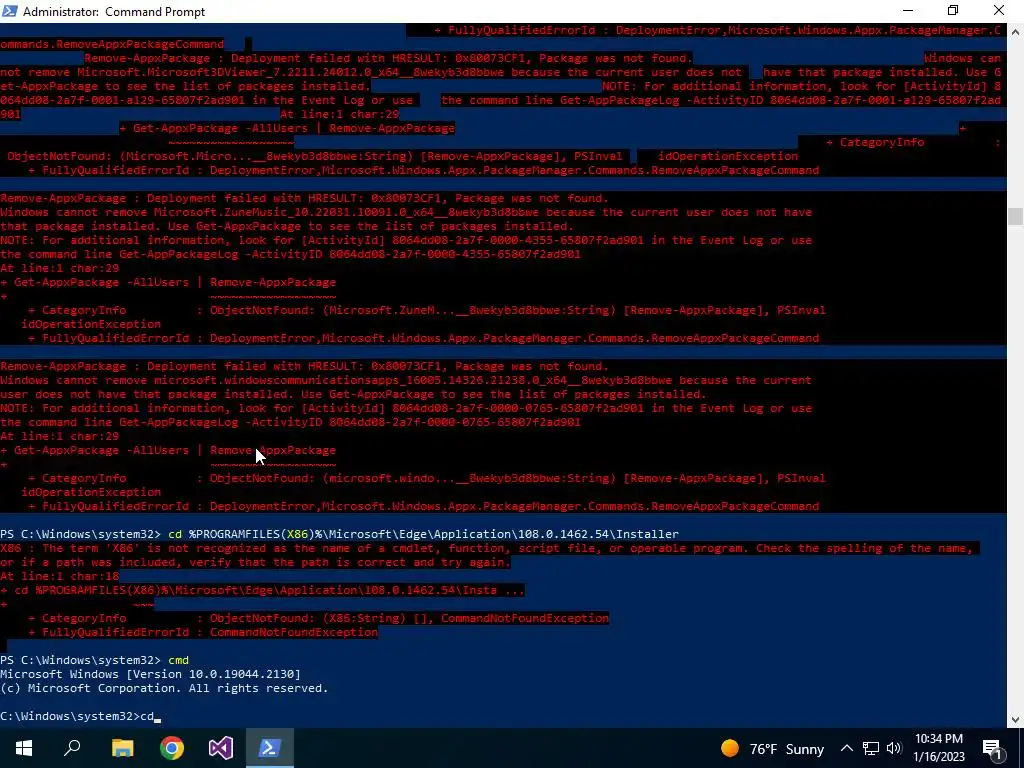1024x768 pixels.
Task: Open the notification center icon
Action: pyautogui.click(x=992, y=748)
